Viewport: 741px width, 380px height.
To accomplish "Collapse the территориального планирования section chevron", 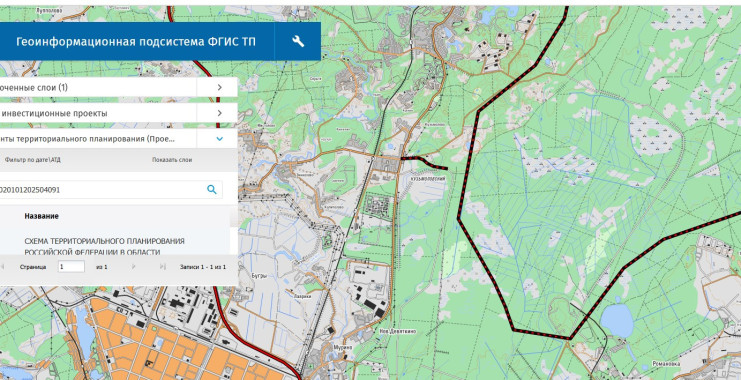I will pyautogui.click(x=219, y=139).
